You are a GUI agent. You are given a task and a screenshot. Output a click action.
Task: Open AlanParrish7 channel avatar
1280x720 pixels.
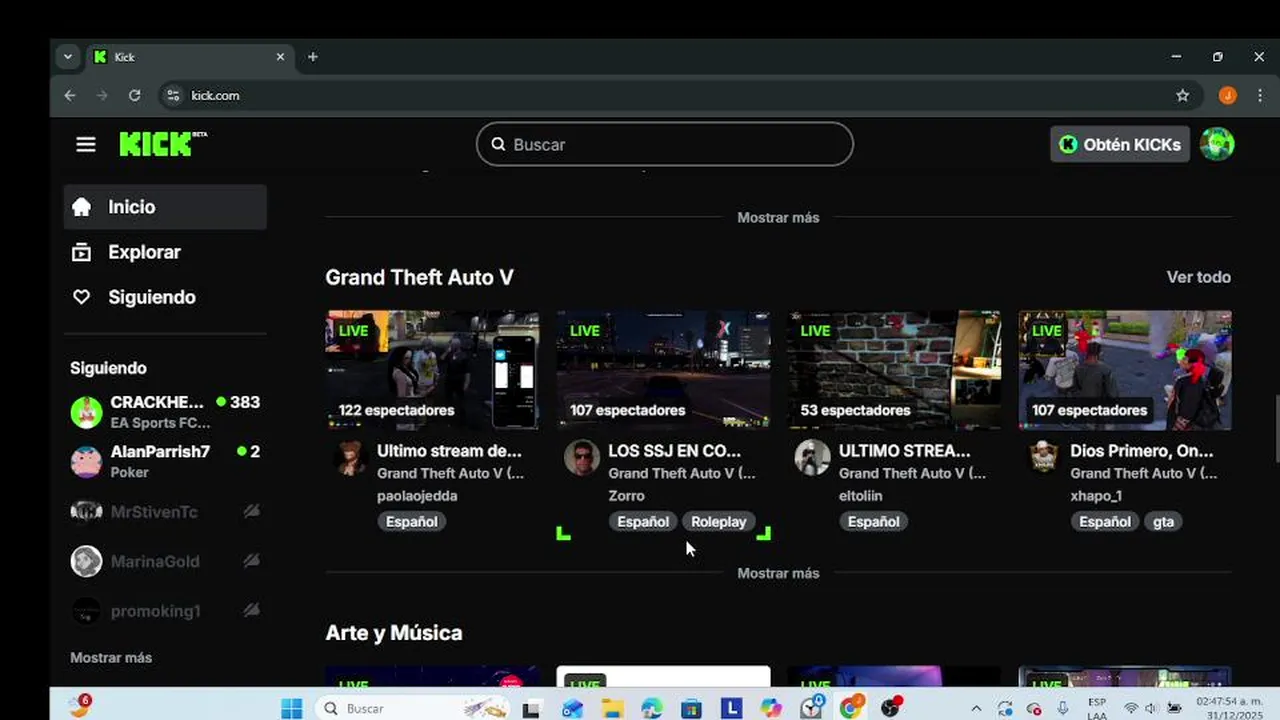pos(86,461)
